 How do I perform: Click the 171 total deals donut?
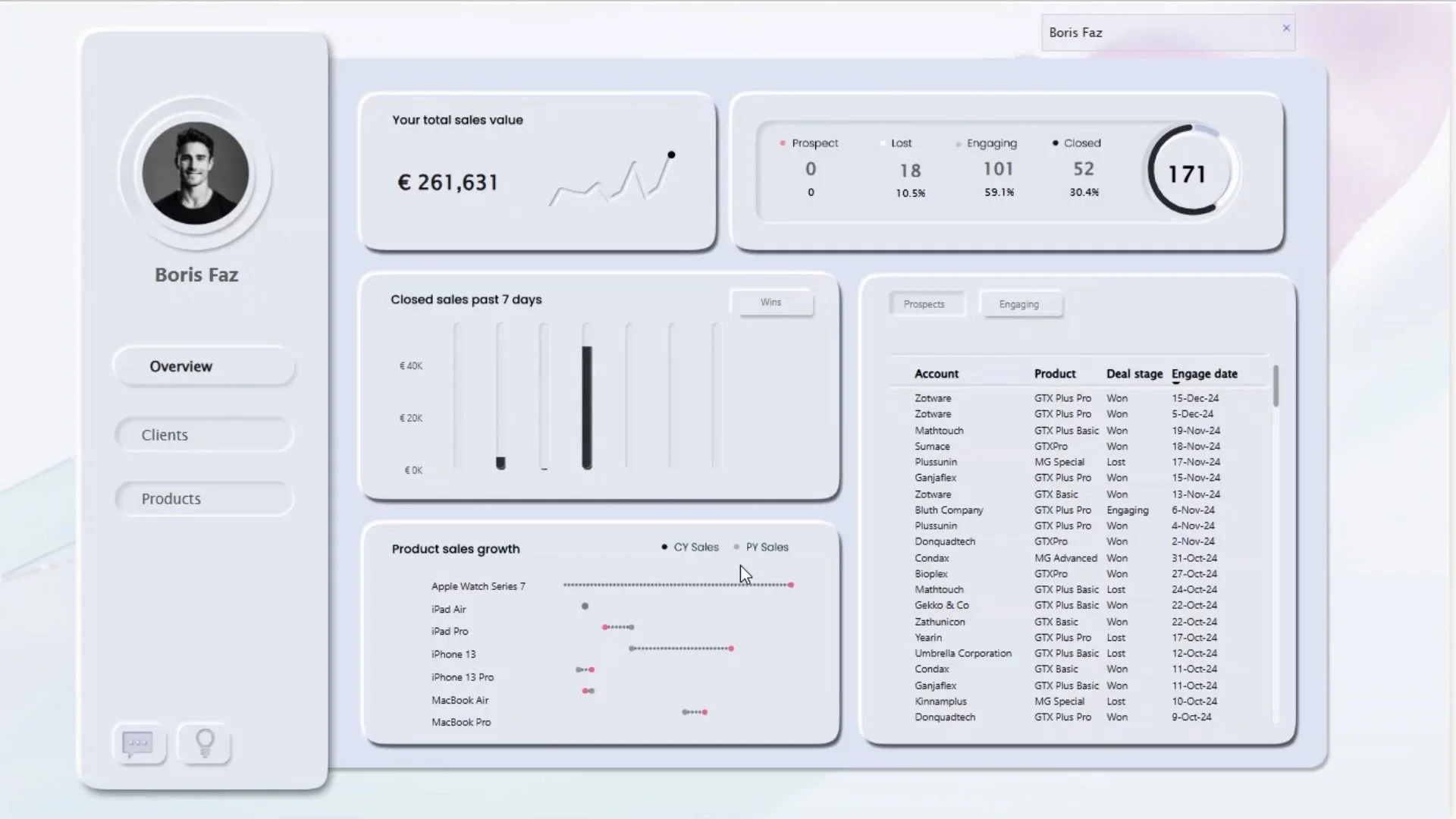tap(1187, 174)
